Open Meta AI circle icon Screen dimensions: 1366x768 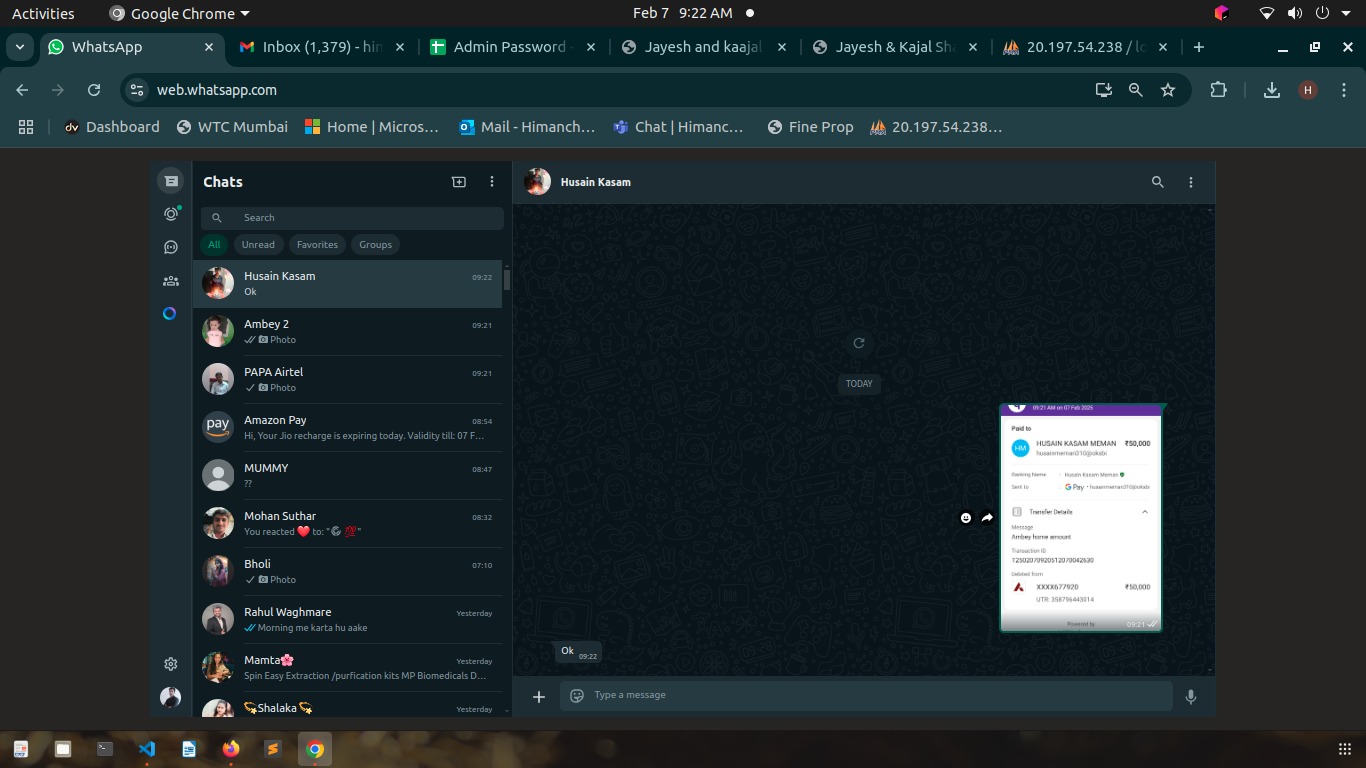(x=170, y=313)
